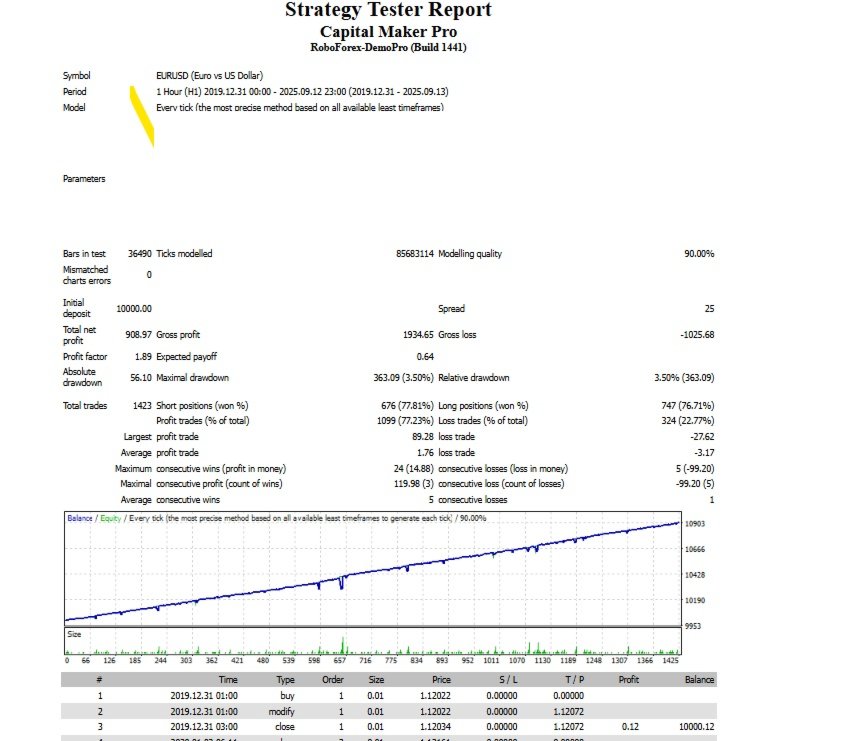Click the 10903 label on chart's vertical axis
This screenshot has width=861, height=741.
pyautogui.click(x=695, y=523)
